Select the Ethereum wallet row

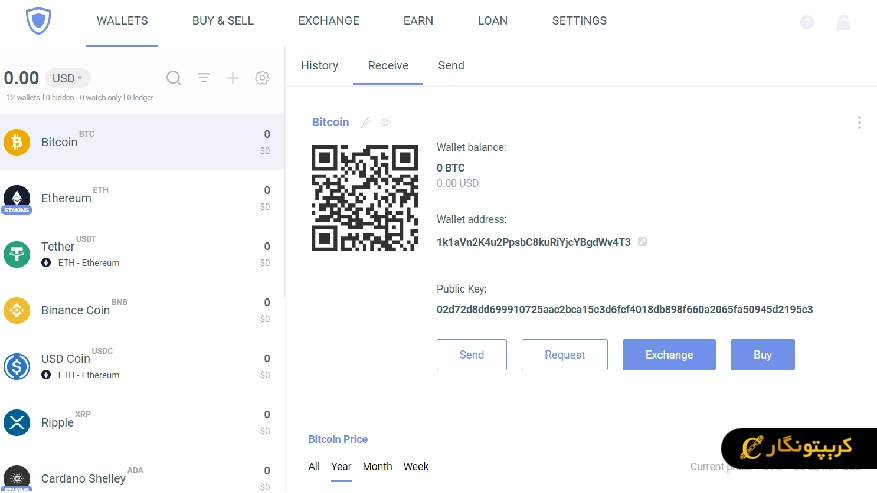[x=142, y=198]
